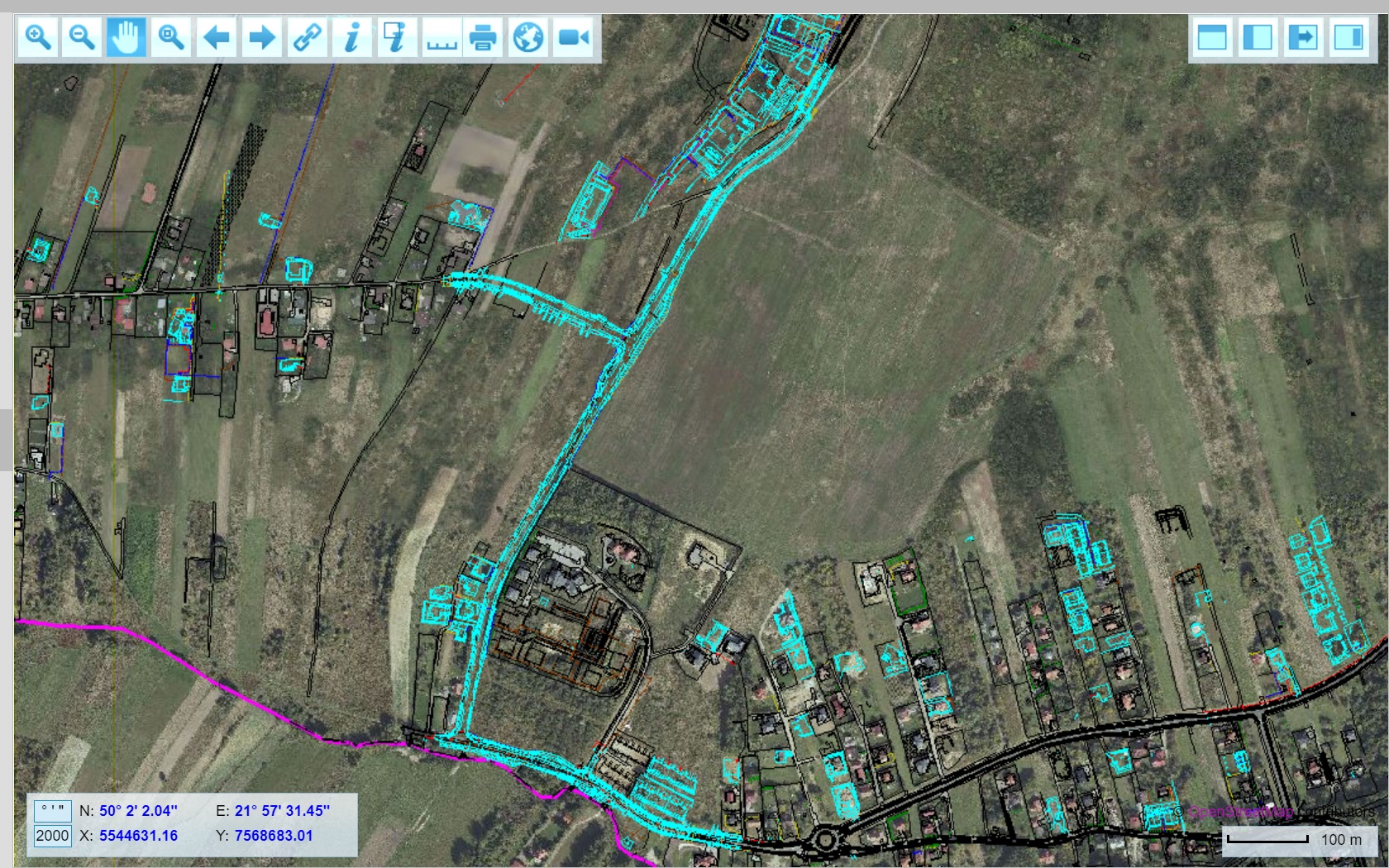Viewport: 1389px width, 868px height.
Task: Click the OpenStreetMap contributors link
Action: point(1240,812)
